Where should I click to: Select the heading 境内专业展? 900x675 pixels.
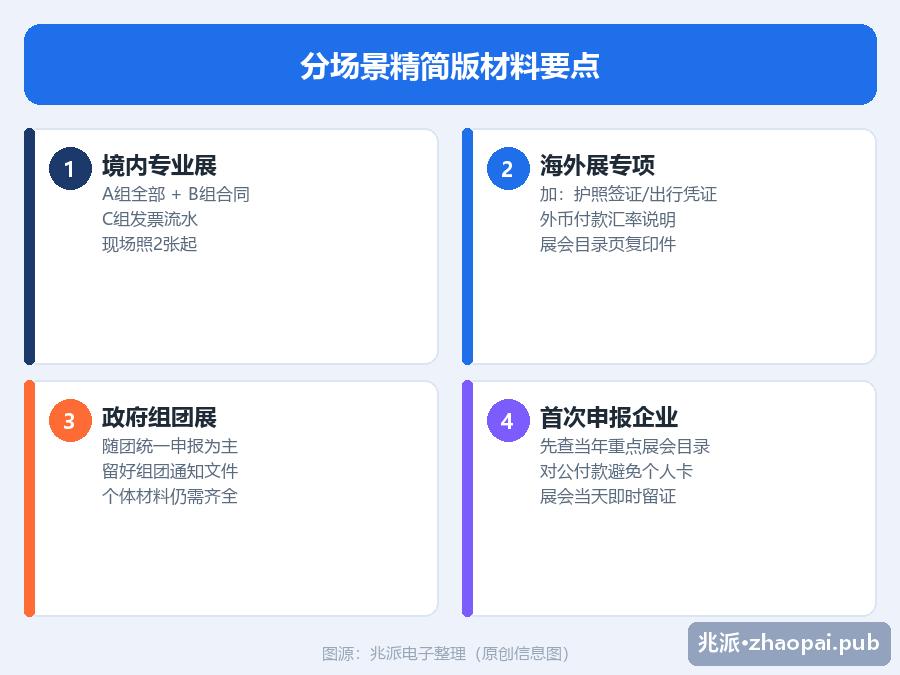159,165
